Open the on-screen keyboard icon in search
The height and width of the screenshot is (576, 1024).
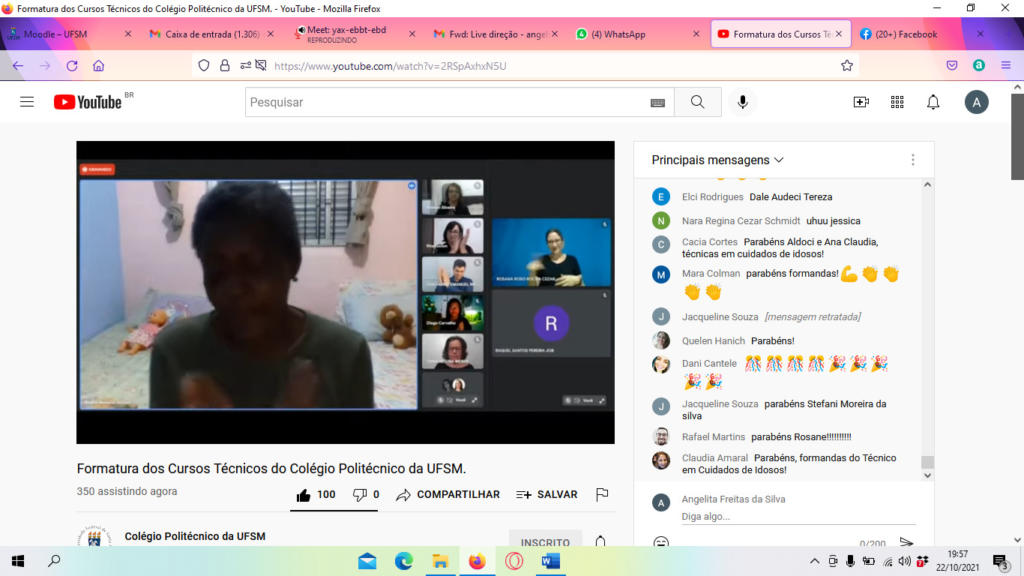click(657, 103)
